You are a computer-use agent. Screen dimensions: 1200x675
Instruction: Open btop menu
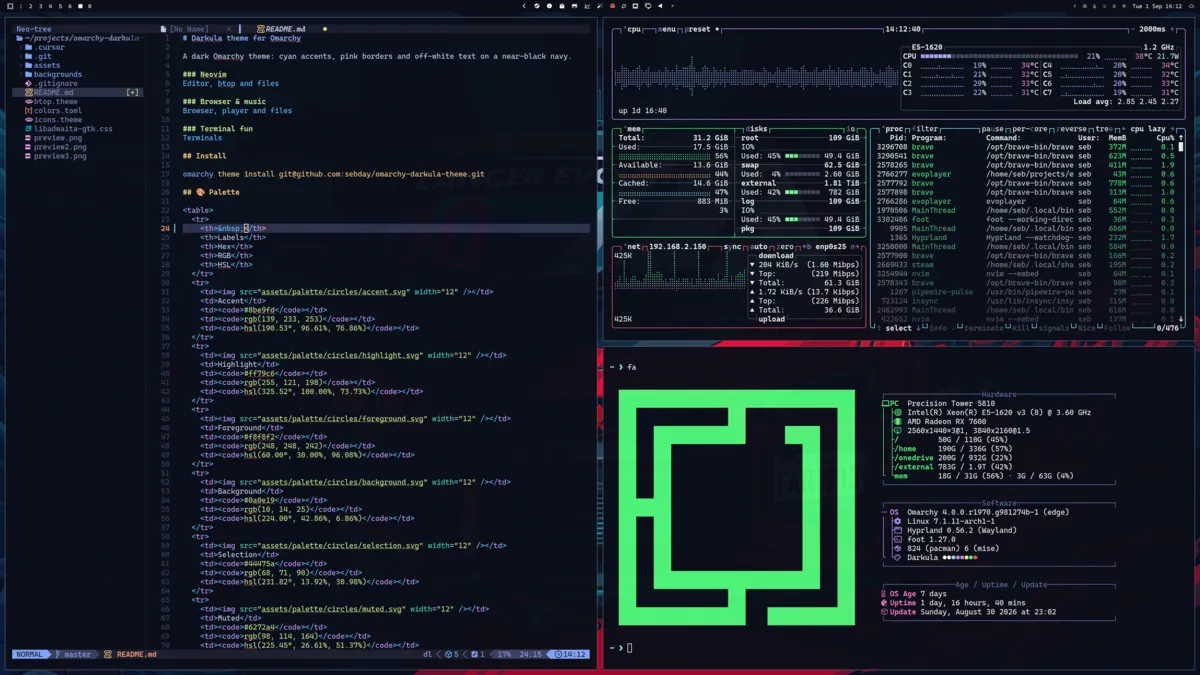(x=668, y=29)
